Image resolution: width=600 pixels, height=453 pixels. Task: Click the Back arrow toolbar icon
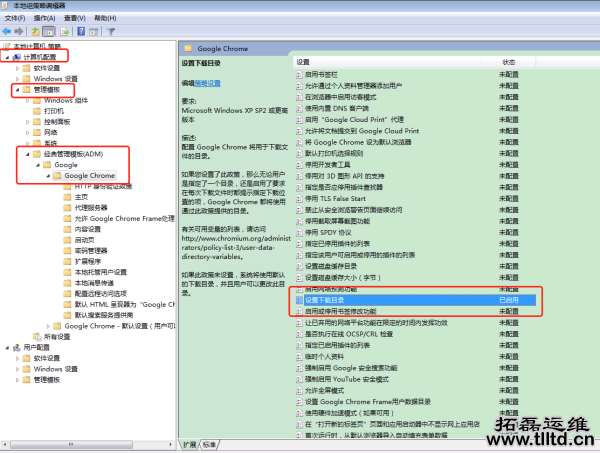[x=7, y=31]
